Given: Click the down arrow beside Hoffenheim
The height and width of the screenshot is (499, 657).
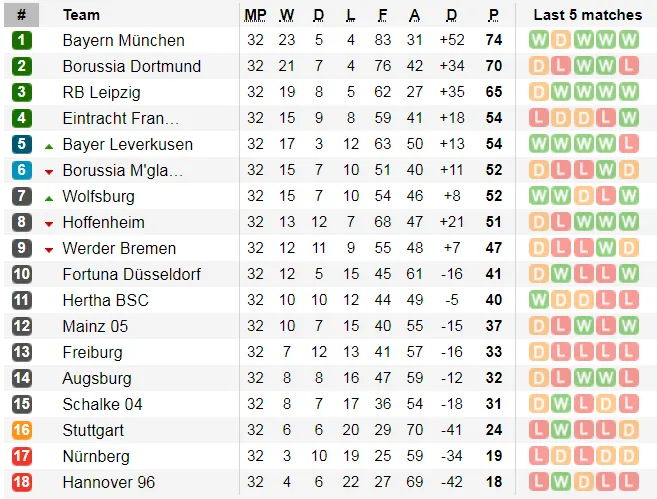Looking at the screenshot, I should (x=48, y=223).
